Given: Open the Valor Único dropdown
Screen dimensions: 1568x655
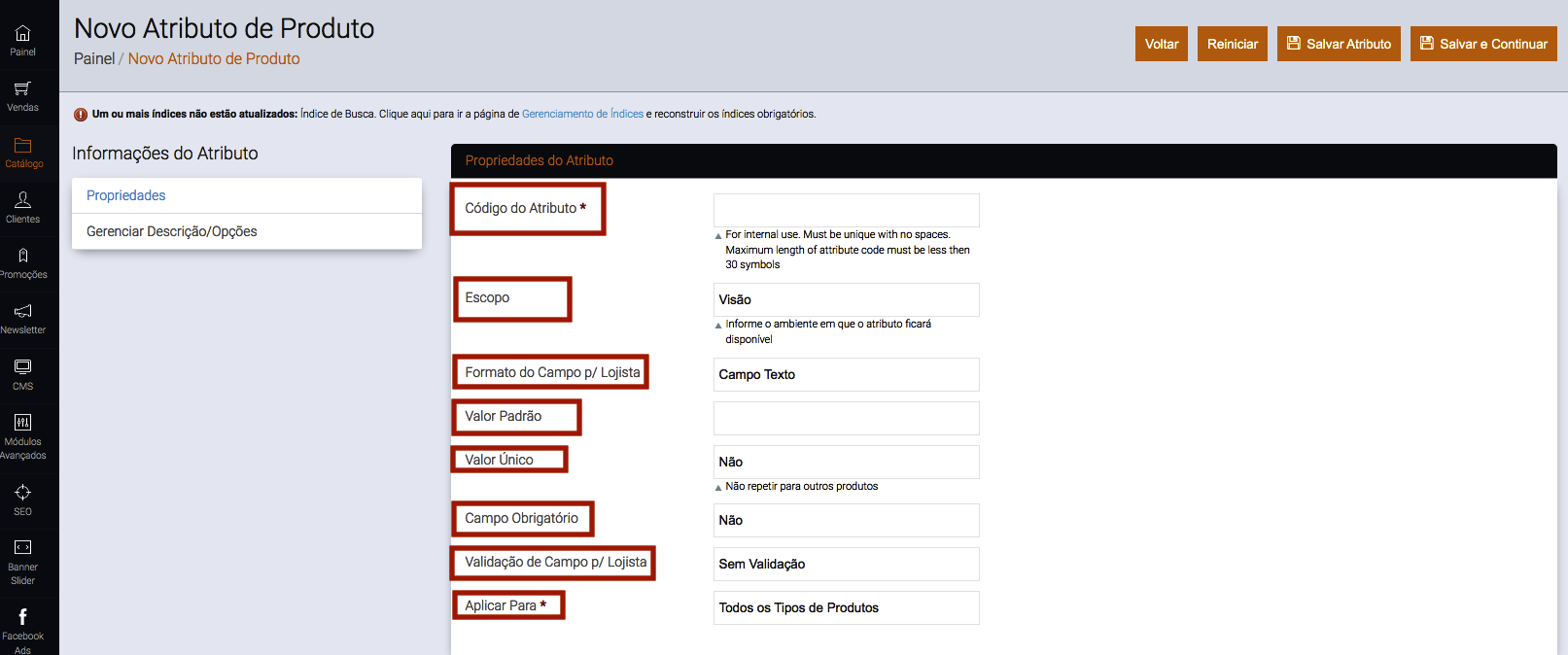Looking at the screenshot, I should click(846, 462).
